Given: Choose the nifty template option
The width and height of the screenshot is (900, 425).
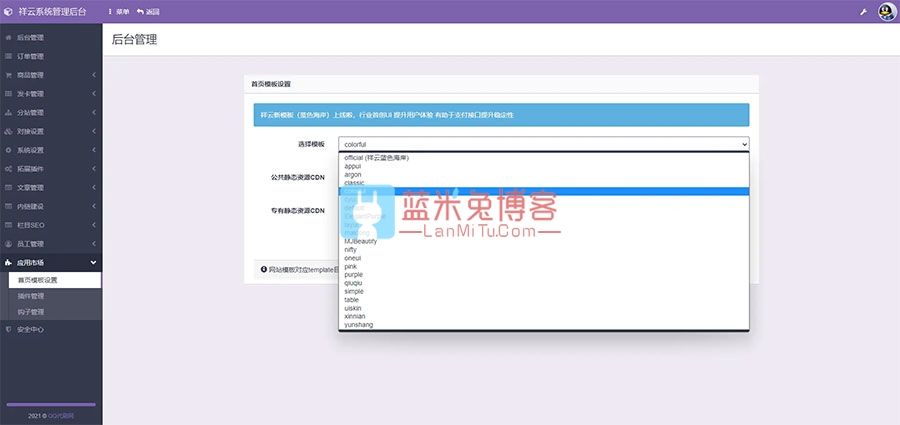Looking at the screenshot, I should click(544, 250).
